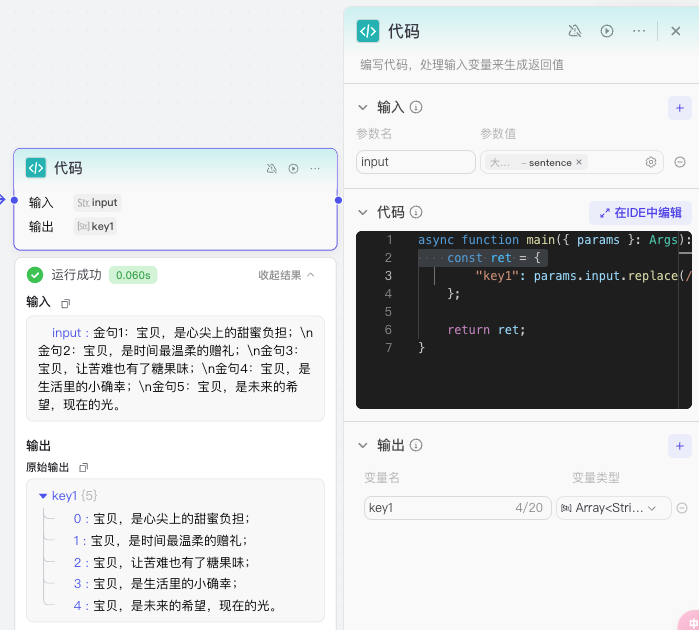Copy the run input with the copy icon
Screen dimensions: 699x630
point(66,304)
